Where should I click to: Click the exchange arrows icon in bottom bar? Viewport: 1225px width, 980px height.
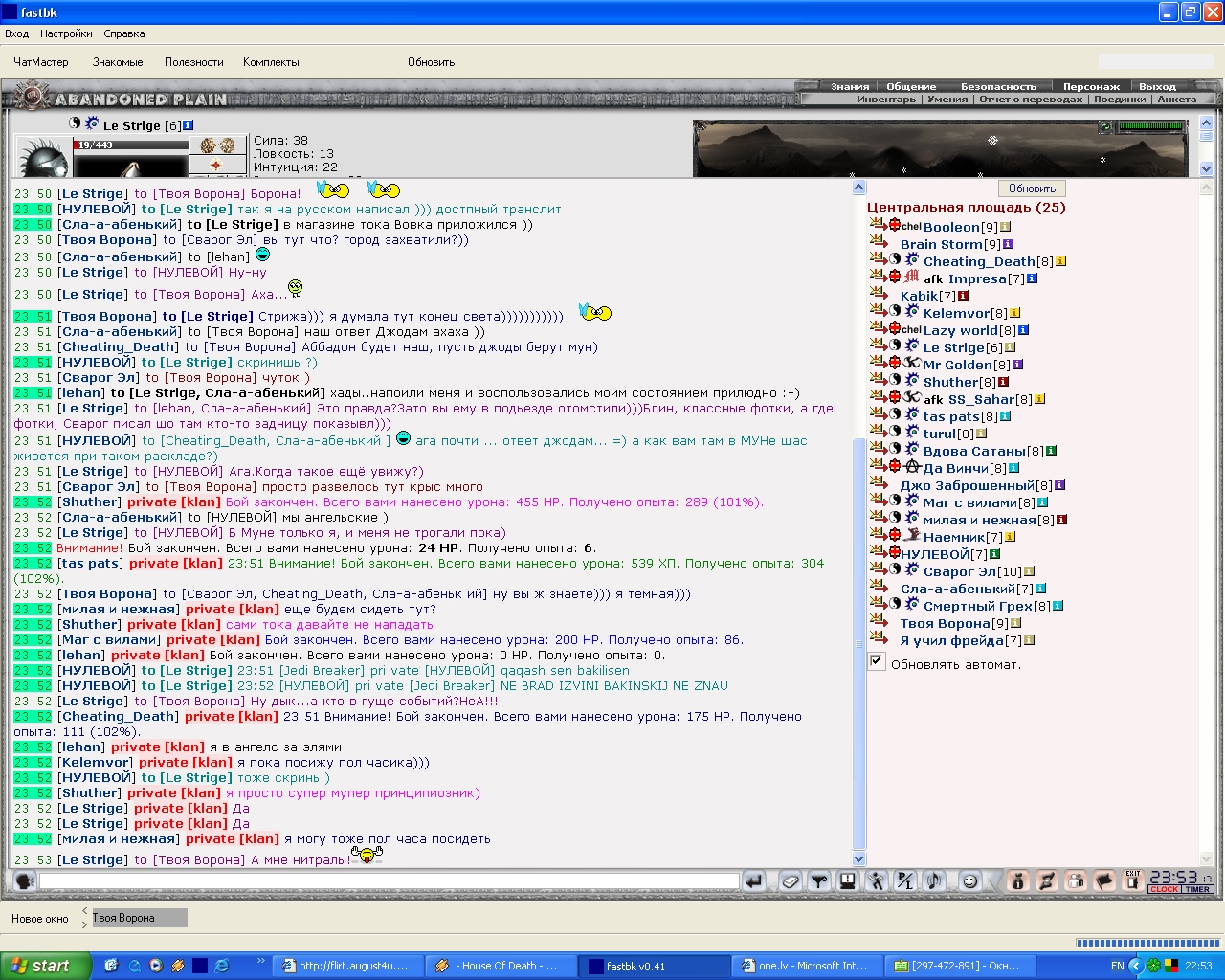tap(1047, 881)
